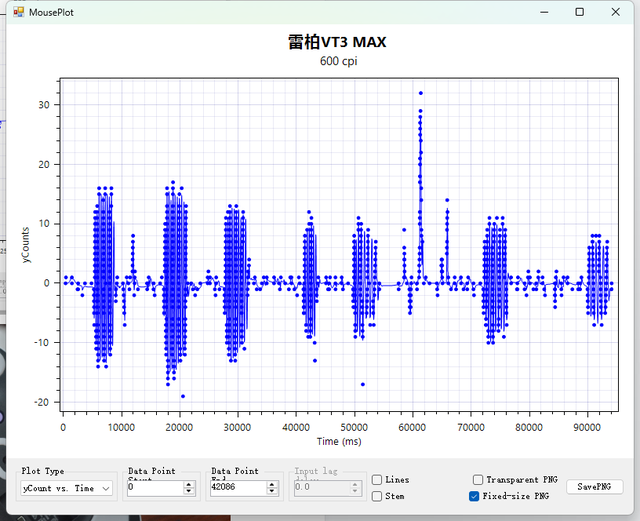
Task: Decrease Data Point End with down arrow
Action: [x=272, y=492]
